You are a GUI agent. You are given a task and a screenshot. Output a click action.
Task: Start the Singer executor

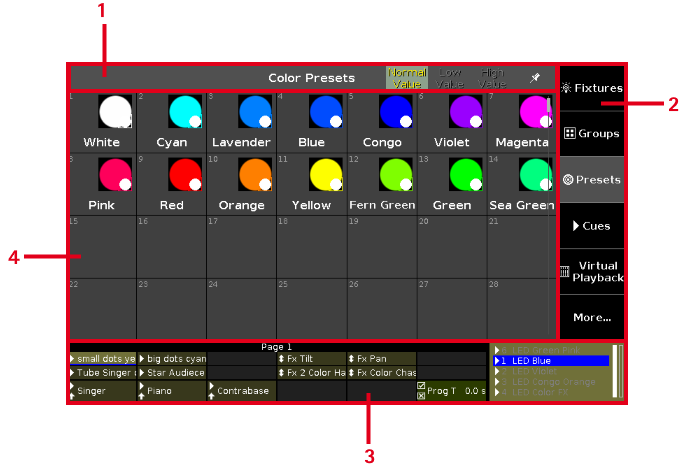[x=102, y=391]
